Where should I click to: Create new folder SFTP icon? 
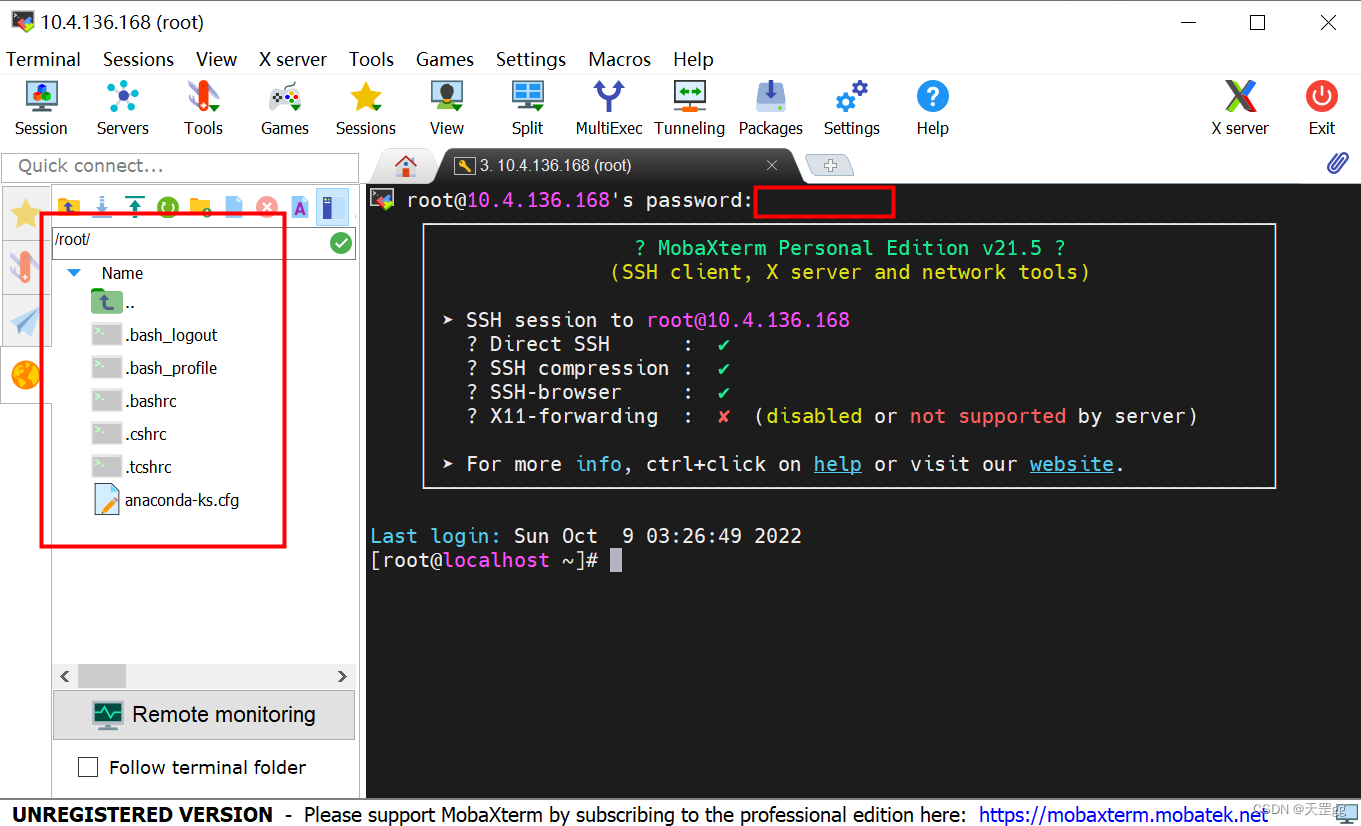tap(201, 206)
